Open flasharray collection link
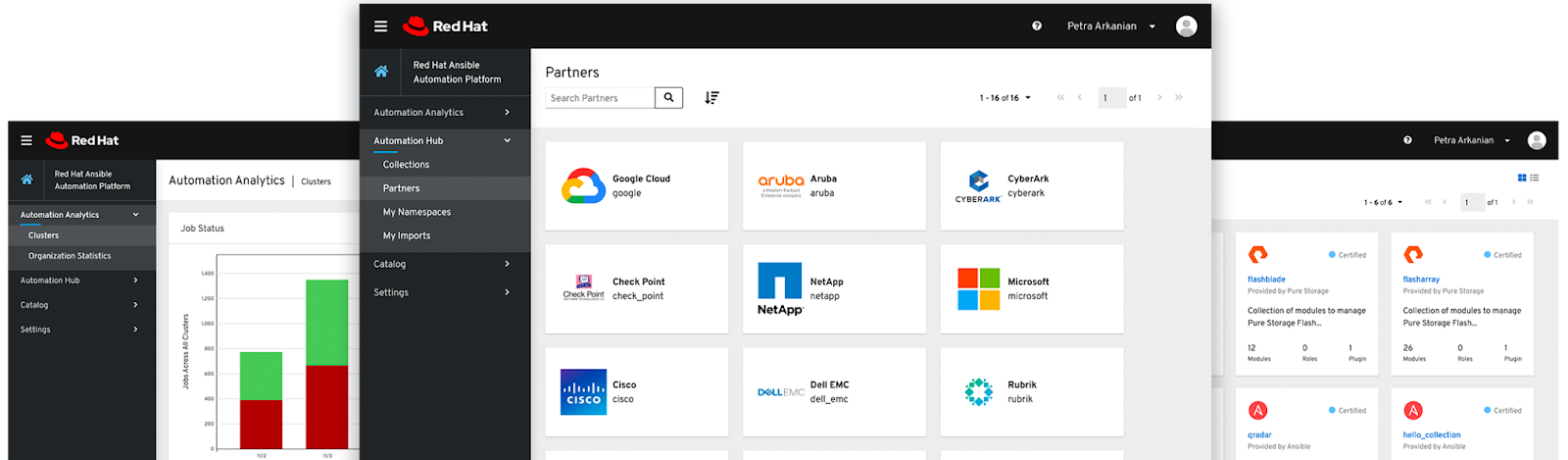This screenshot has width=1568, height=460. tap(1421, 280)
